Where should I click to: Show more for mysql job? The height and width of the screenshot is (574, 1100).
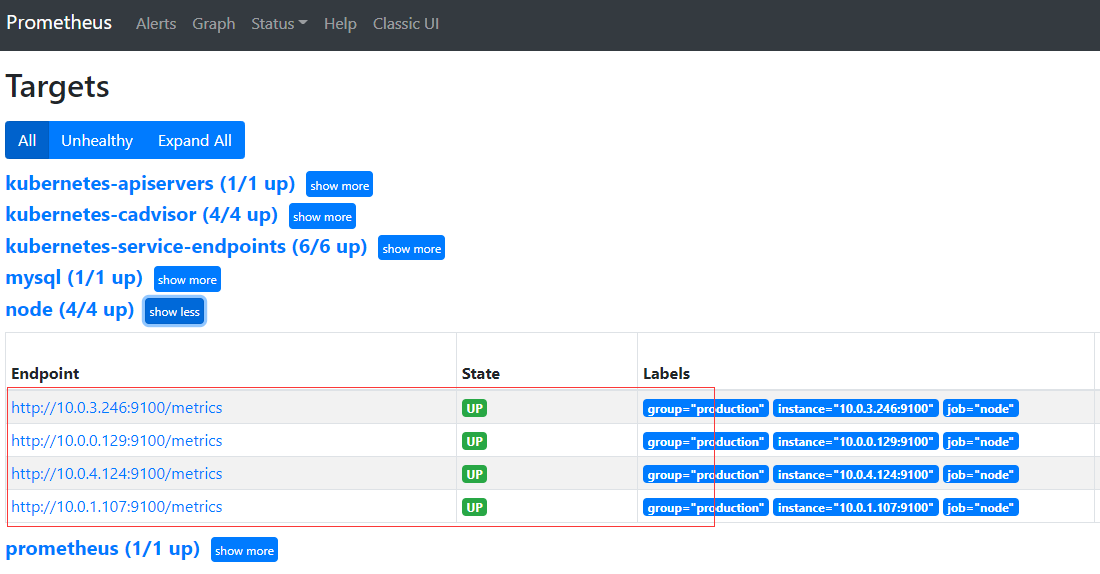187,279
